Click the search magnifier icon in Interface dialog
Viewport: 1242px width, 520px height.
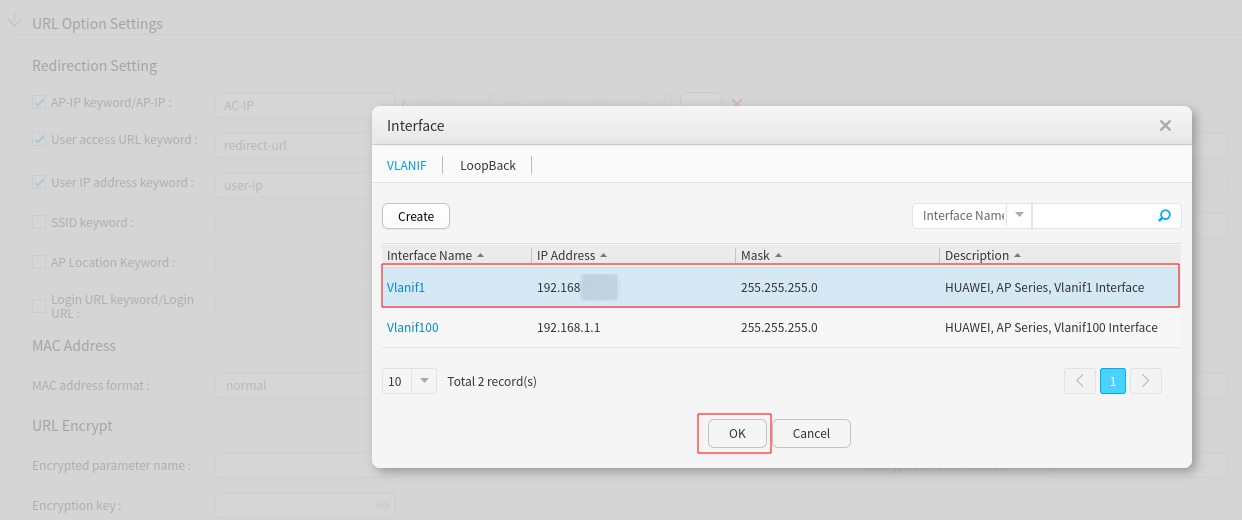[1164, 216]
